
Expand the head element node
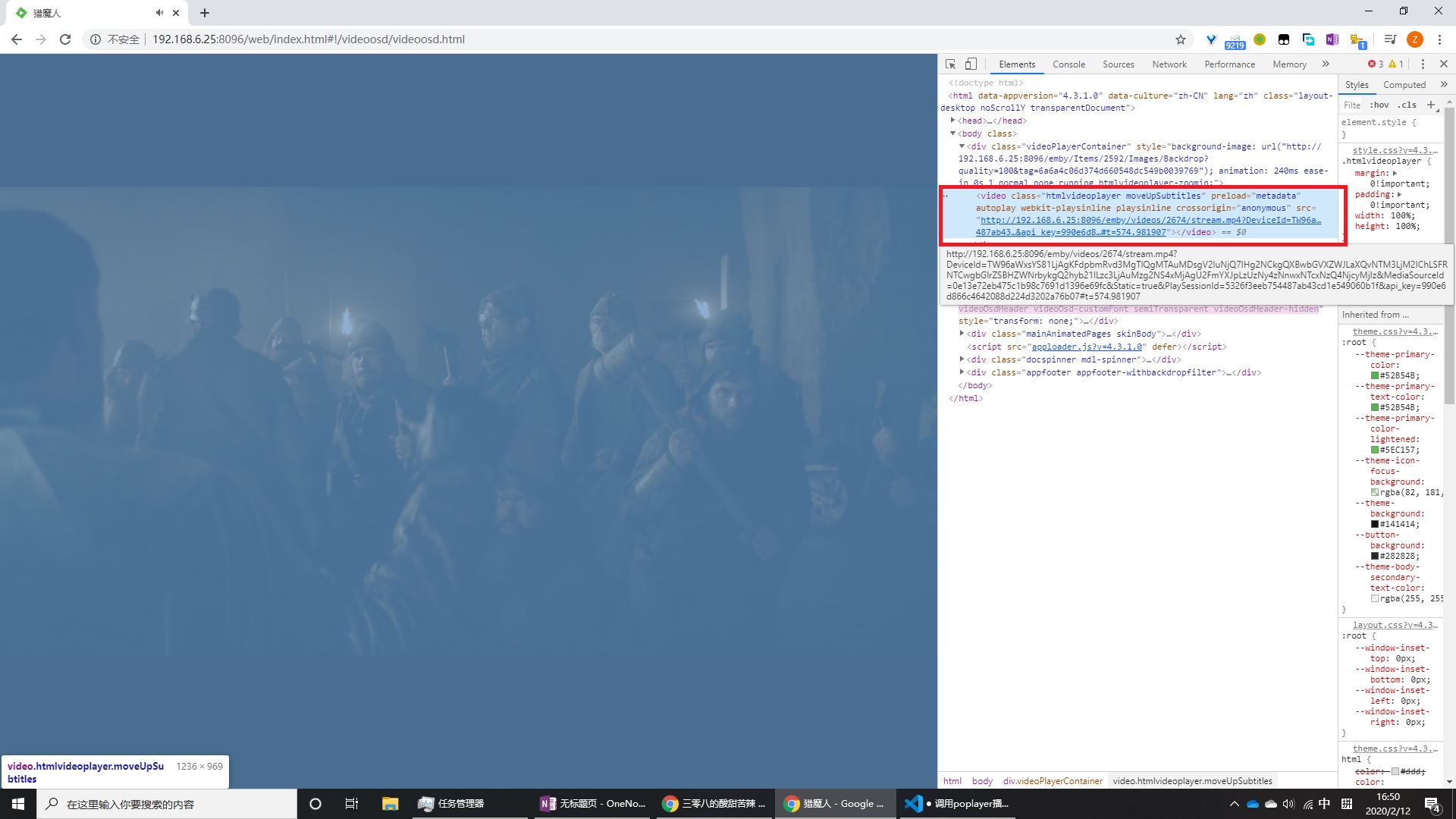click(953, 121)
